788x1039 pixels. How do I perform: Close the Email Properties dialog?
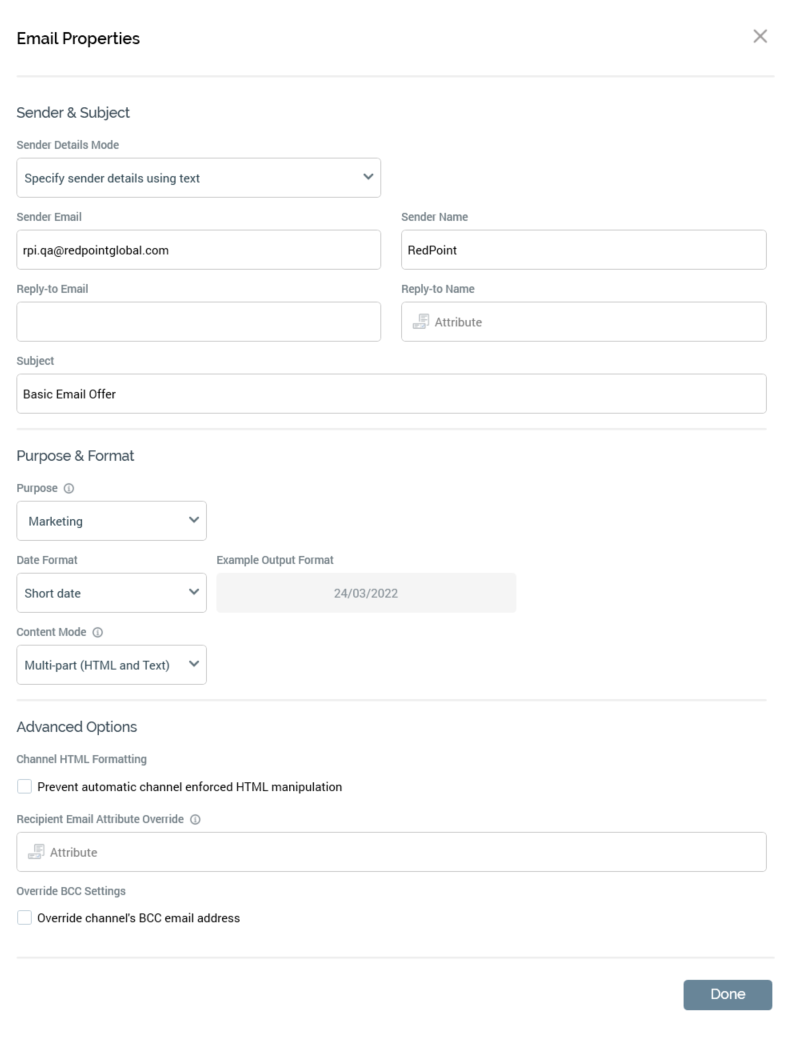pyautogui.click(x=760, y=37)
